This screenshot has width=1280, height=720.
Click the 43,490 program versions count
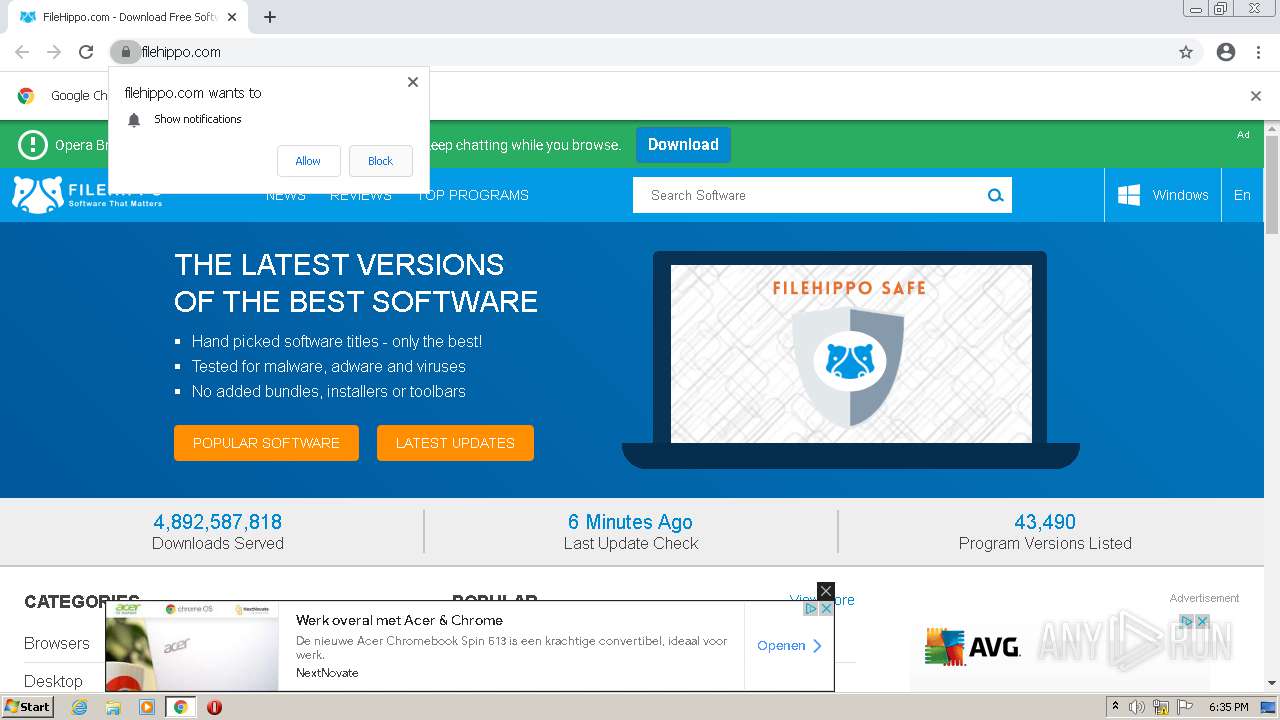point(1045,522)
